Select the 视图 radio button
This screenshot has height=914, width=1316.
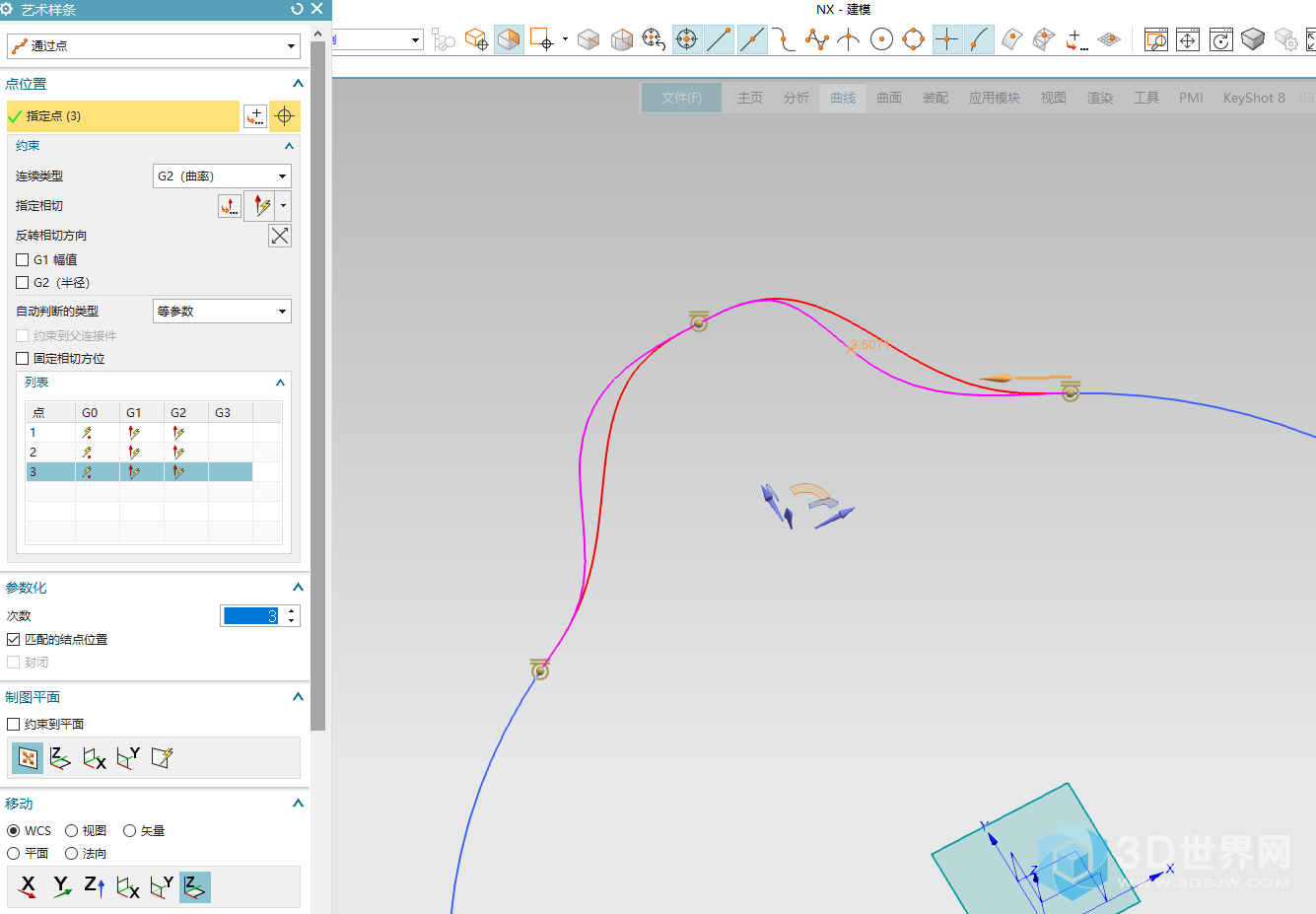coord(71,831)
